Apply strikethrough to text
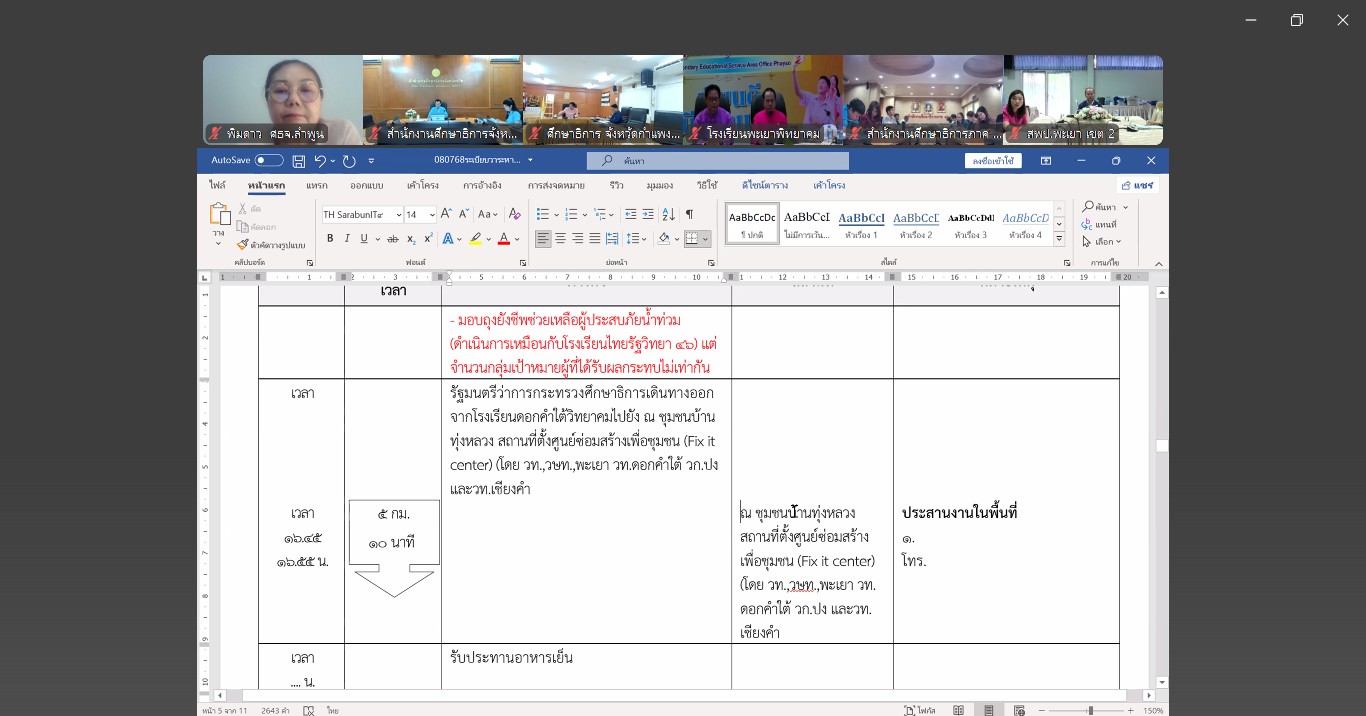 coord(393,239)
